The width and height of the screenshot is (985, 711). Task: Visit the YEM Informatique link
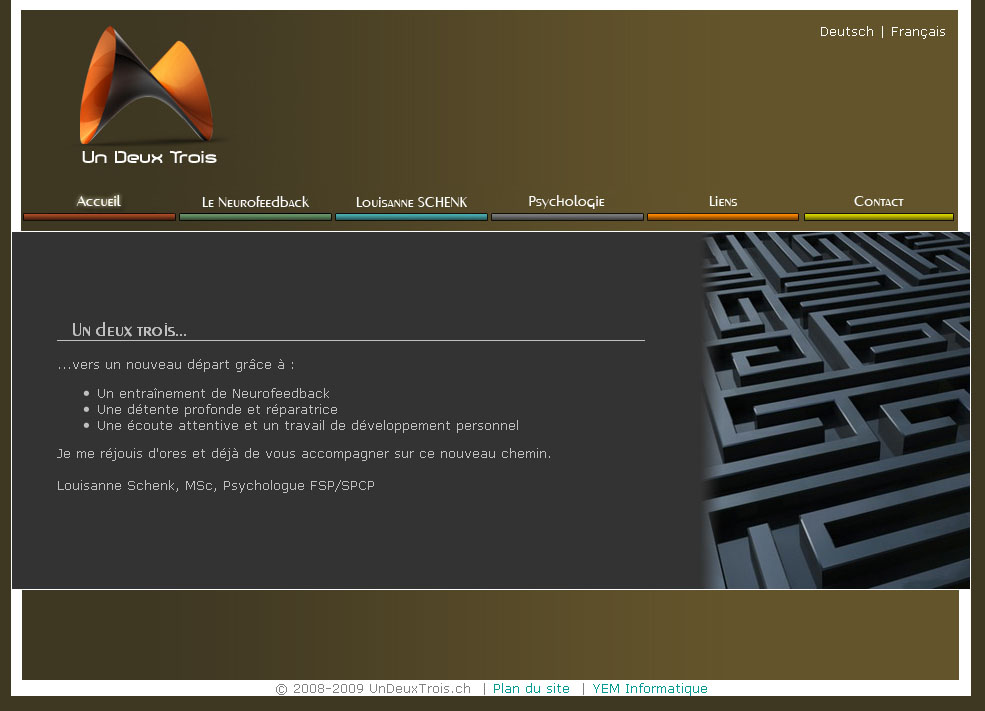pyautogui.click(x=650, y=688)
